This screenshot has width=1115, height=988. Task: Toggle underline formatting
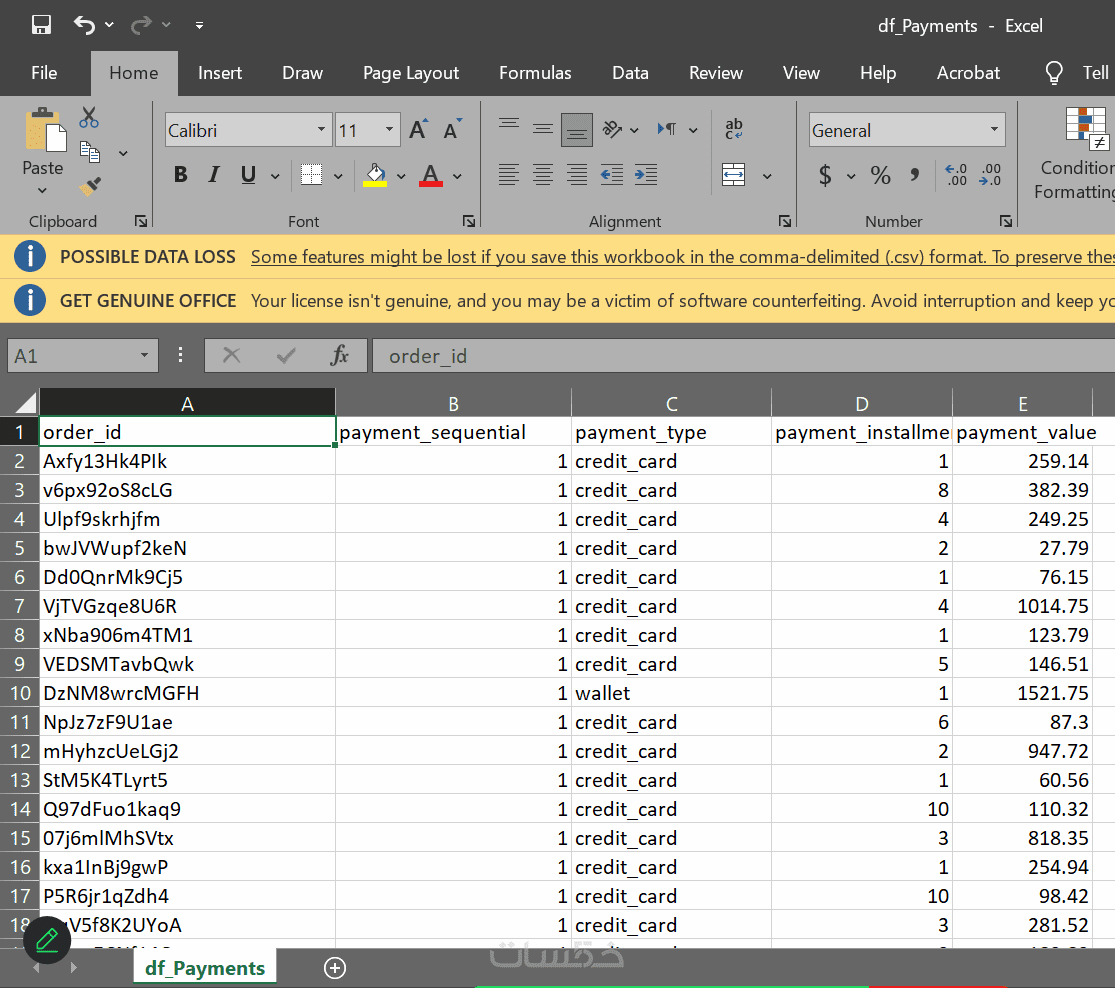coord(247,174)
